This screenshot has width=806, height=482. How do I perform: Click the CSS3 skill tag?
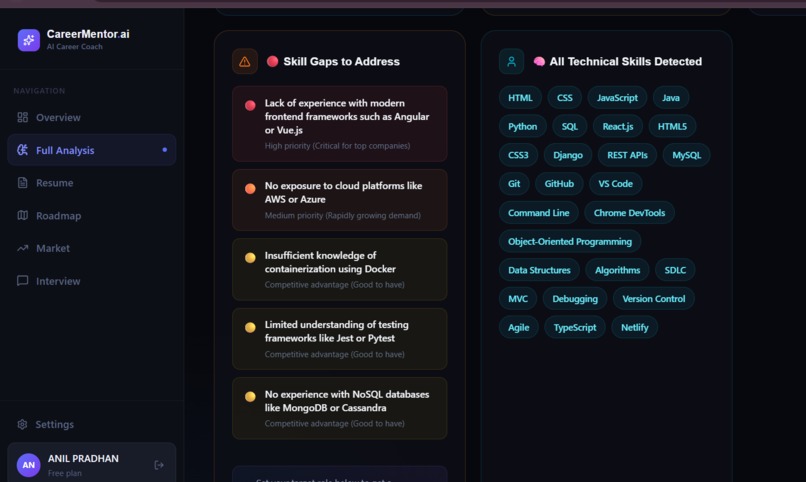(x=518, y=155)
